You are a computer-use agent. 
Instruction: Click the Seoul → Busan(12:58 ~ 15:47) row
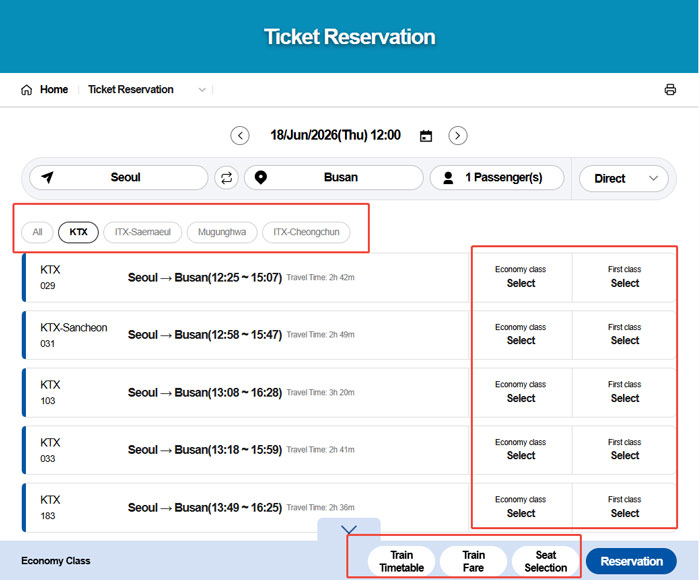246,334
